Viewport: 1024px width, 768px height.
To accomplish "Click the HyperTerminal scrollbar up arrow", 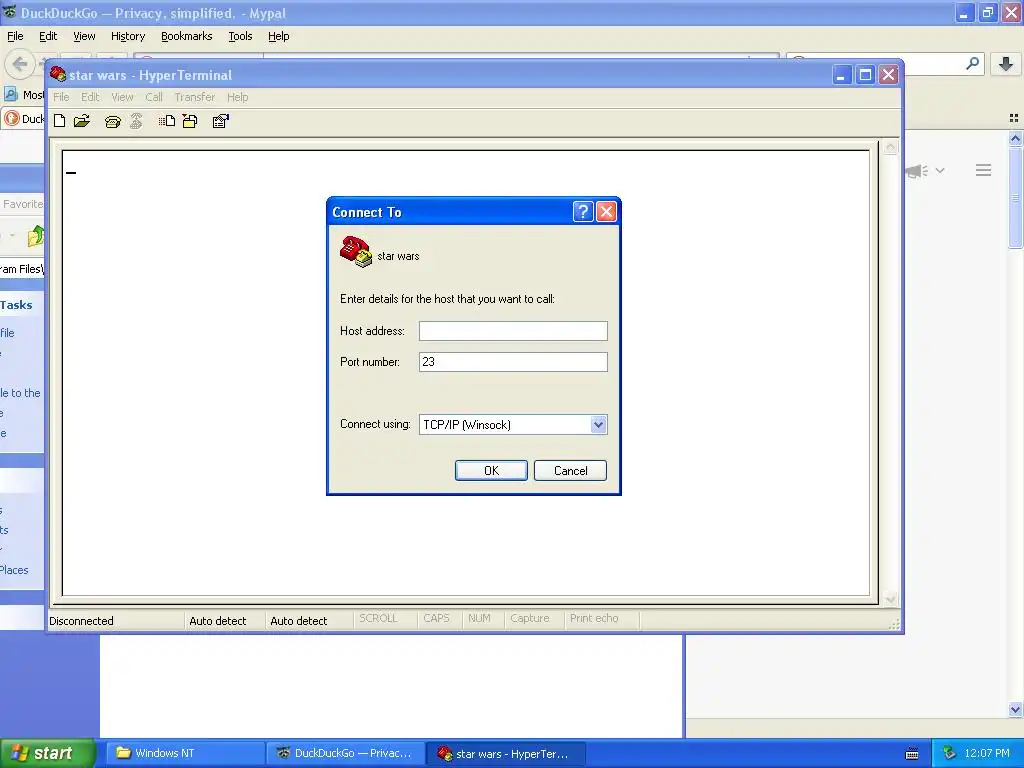I will tap(890, 148).
